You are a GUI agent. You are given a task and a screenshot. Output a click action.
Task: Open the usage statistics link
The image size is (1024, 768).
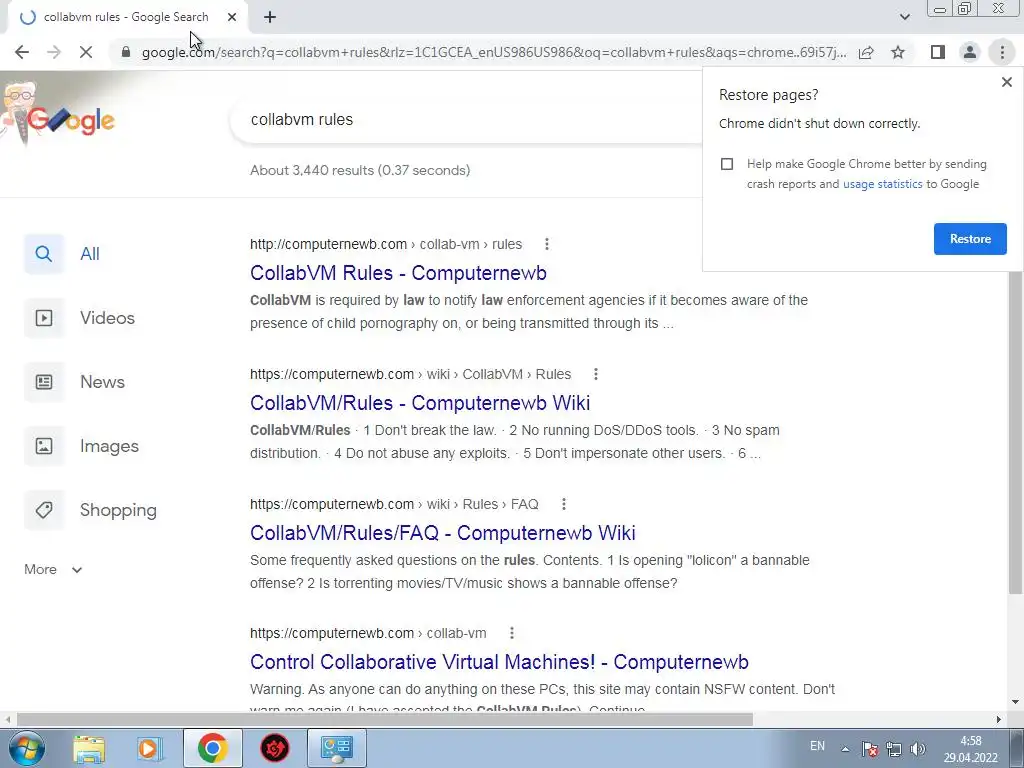[x=882, y=184]
